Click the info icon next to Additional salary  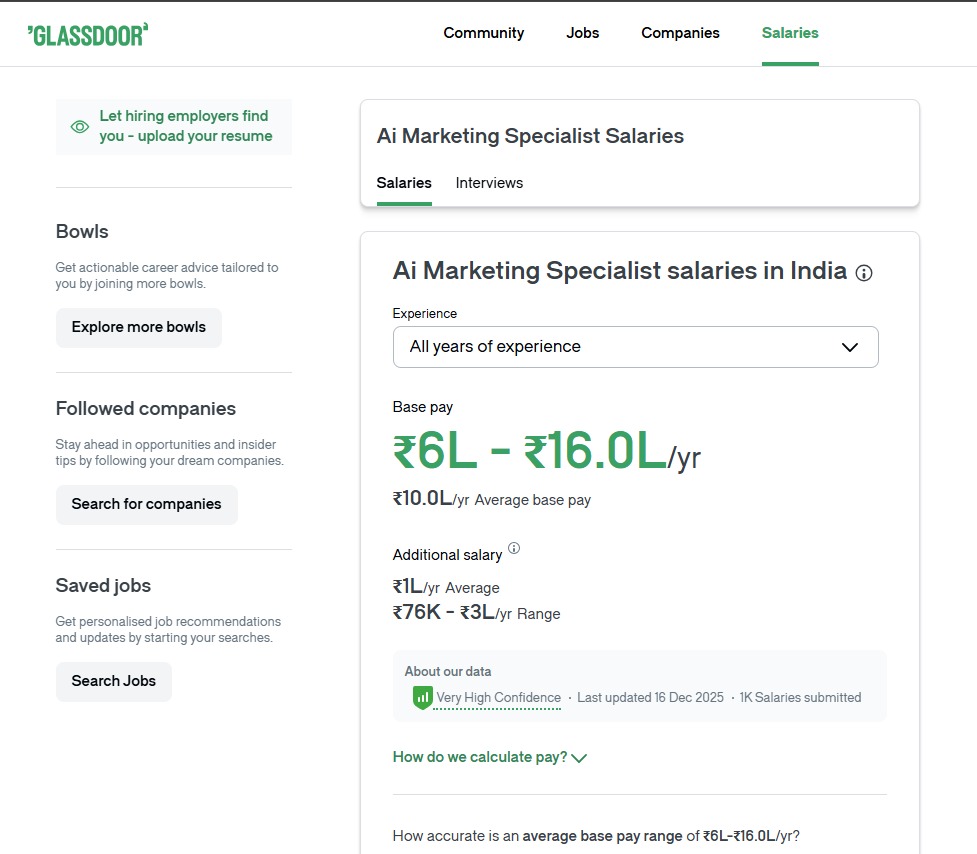pyautogui.click(x=514, y=547)
